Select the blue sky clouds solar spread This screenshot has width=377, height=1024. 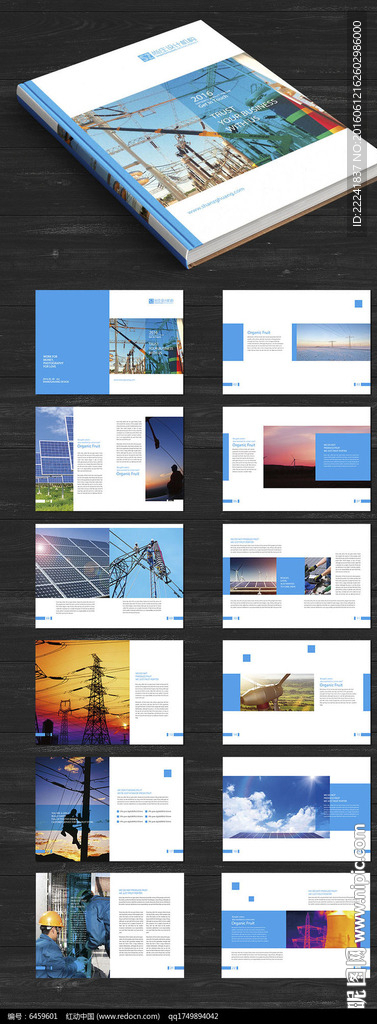click(x=297, y=808)
